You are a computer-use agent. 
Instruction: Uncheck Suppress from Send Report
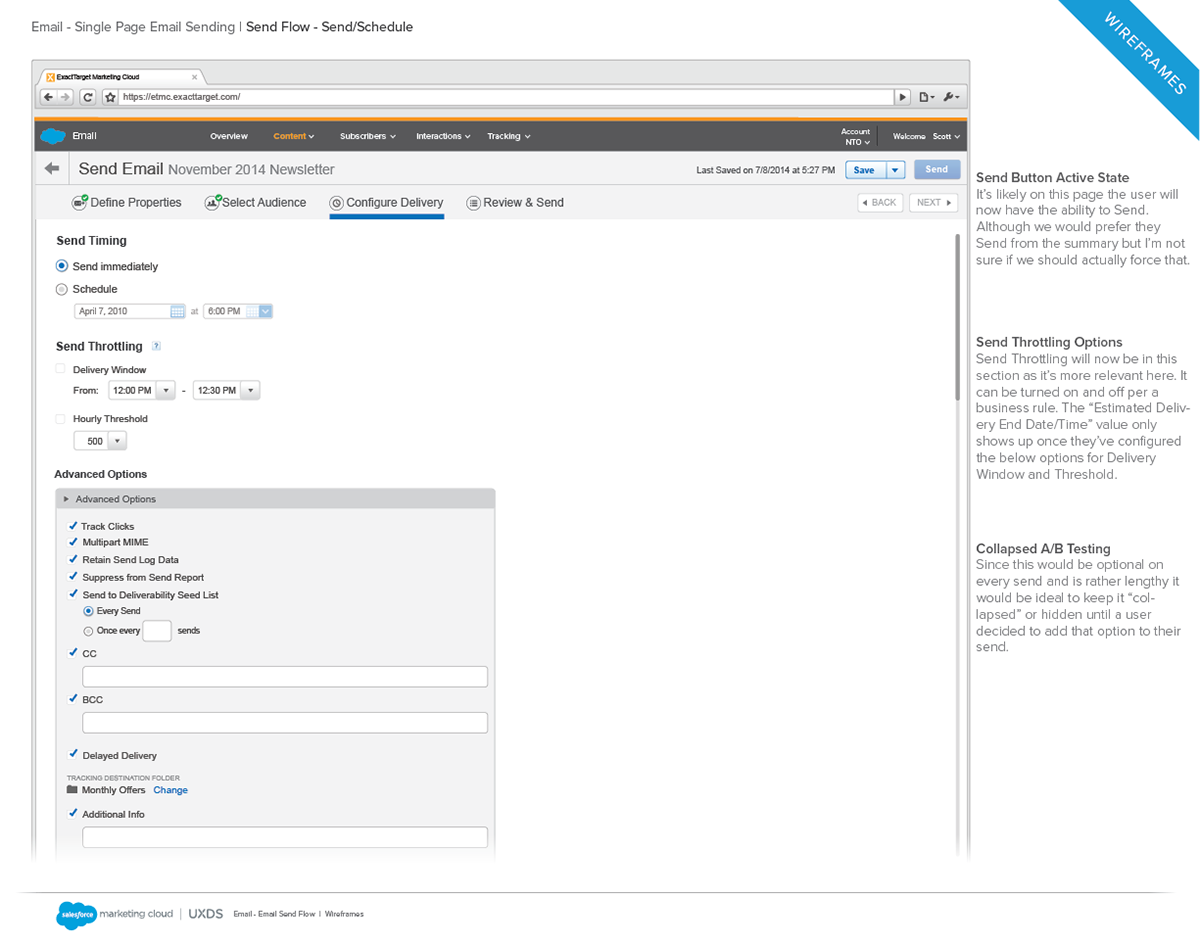(72, 577)
